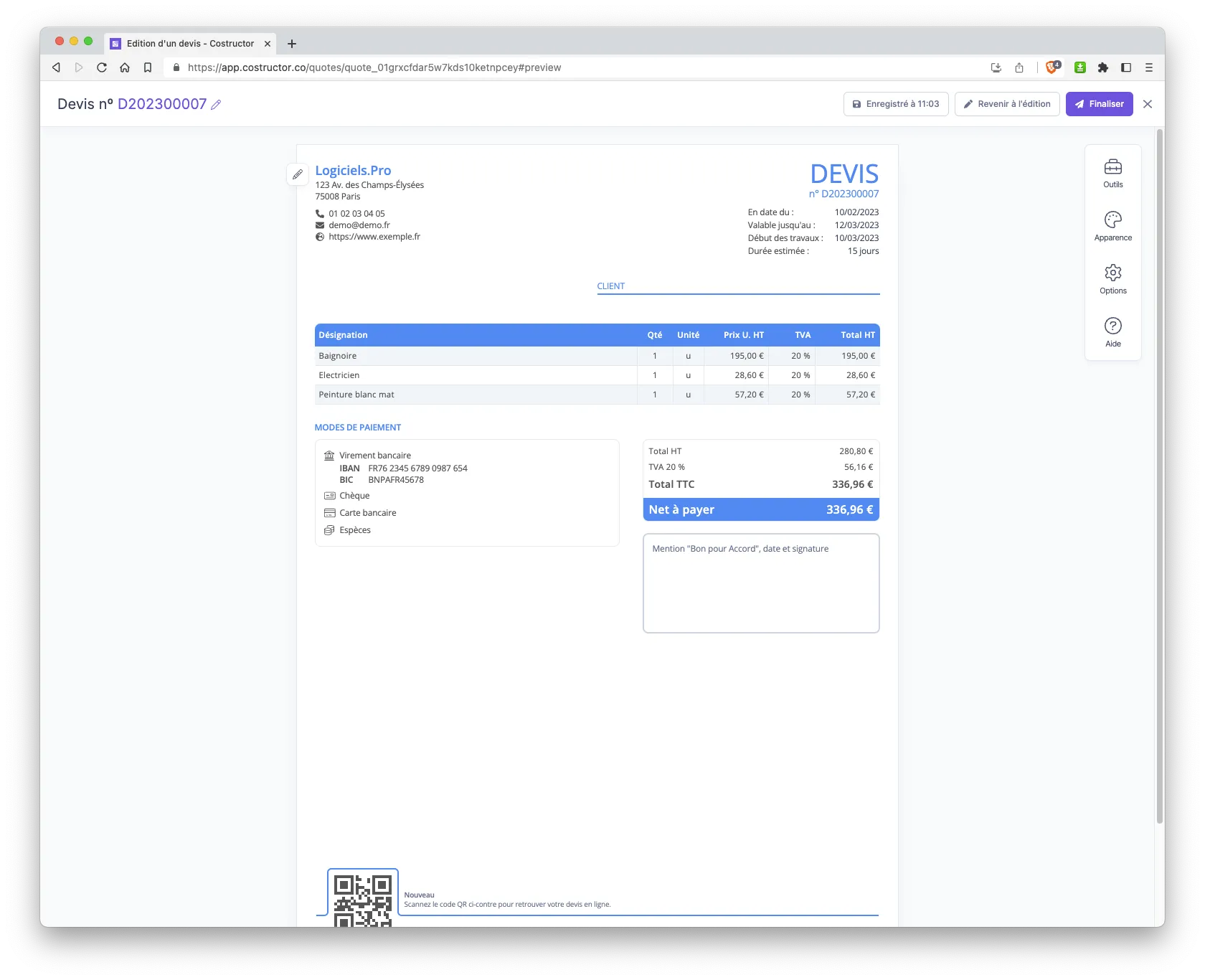Click the Prix U. HT column header
The width and height of the screenshot is (1205, 980).
point(744,335)
